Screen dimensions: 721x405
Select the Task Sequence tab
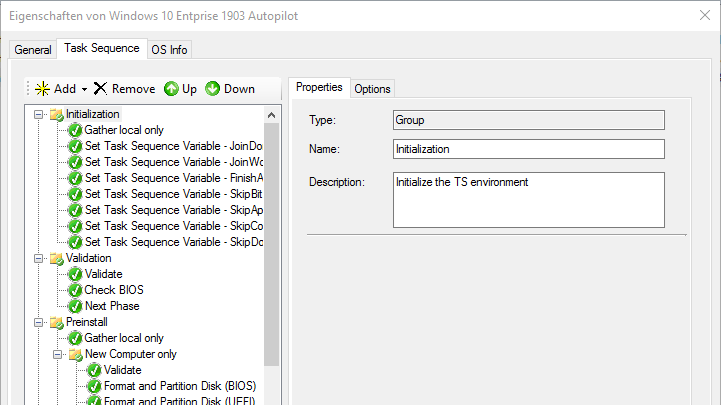102,48
